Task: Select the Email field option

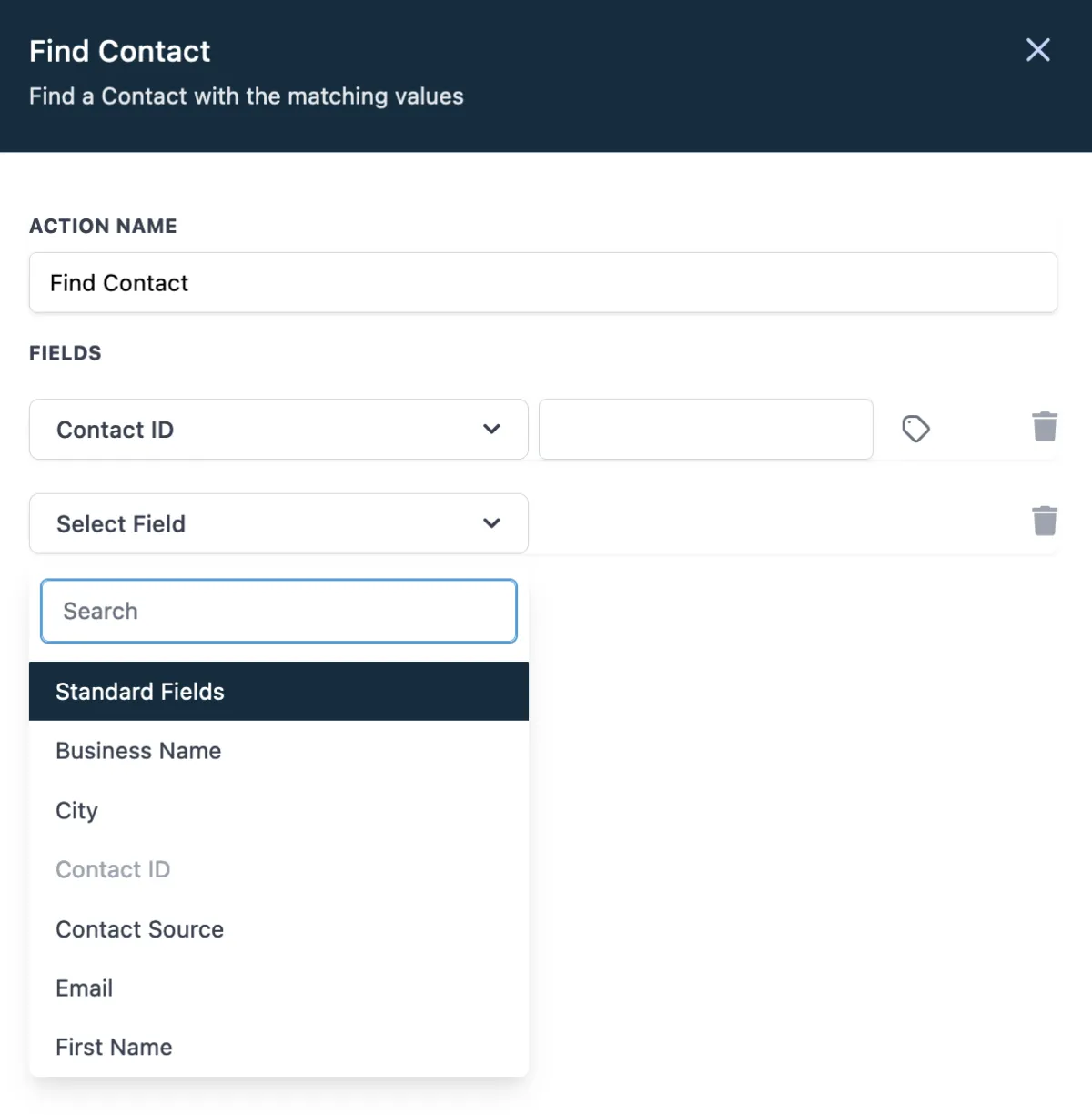Action: click(x=84, y=988)
